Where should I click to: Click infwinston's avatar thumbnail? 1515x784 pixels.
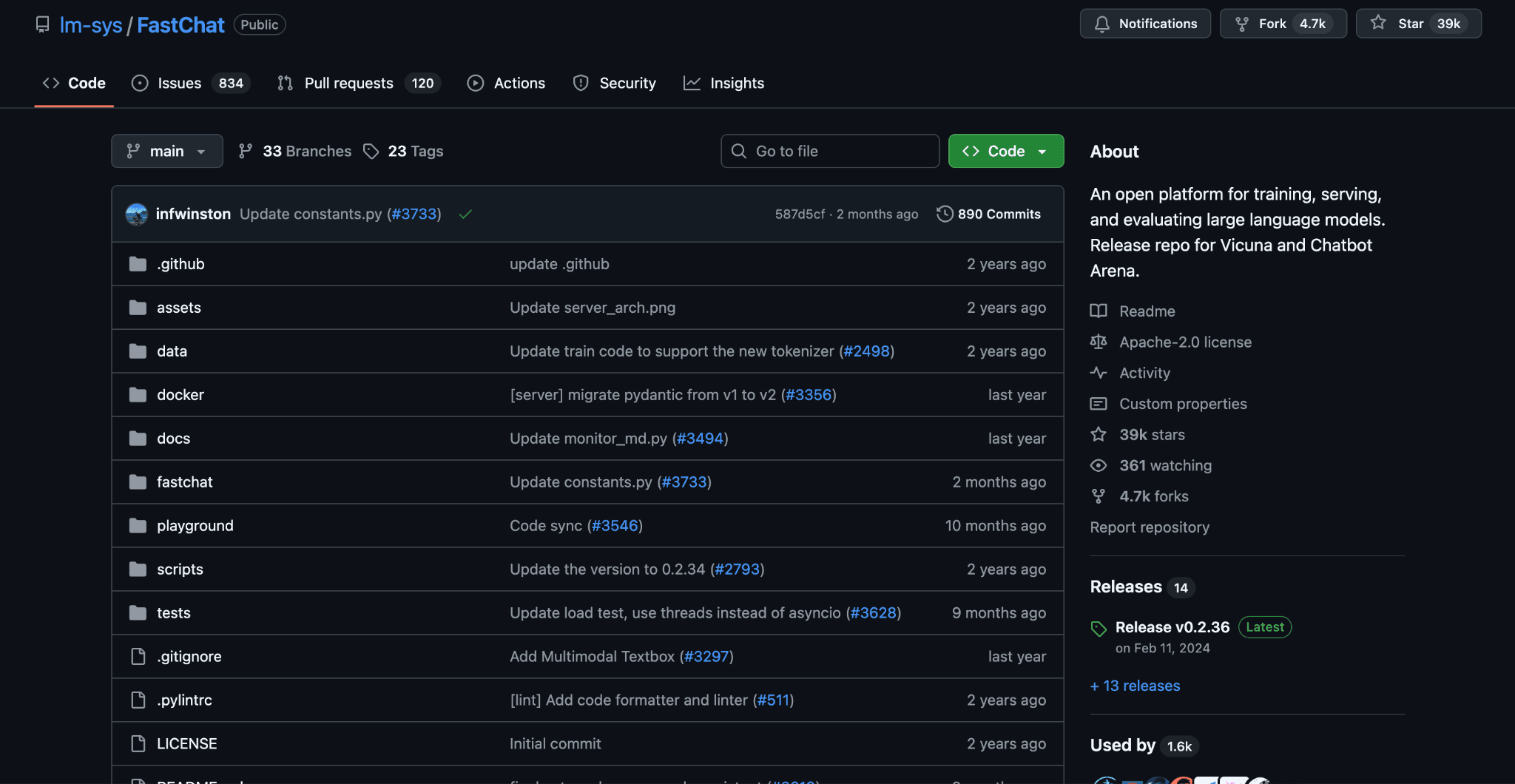[x=137, y=214]
